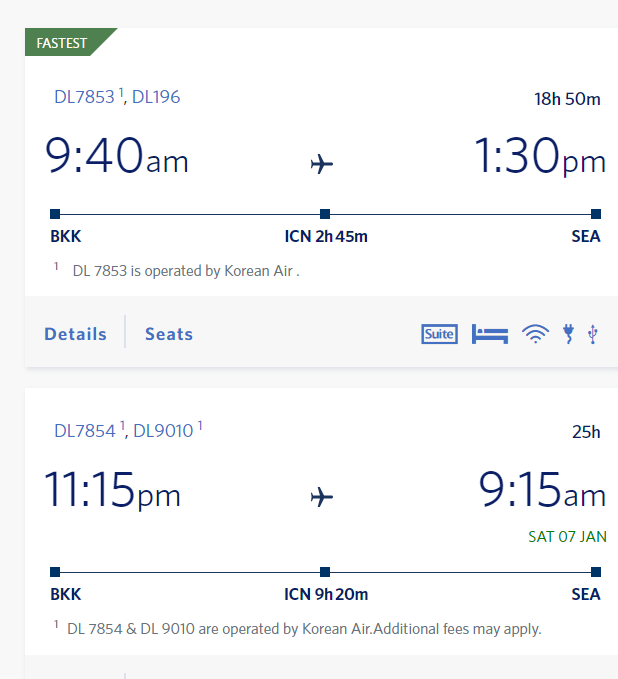The image size is (618, 679).
Task: Open flight number DL7854 link
Action: 85,431
